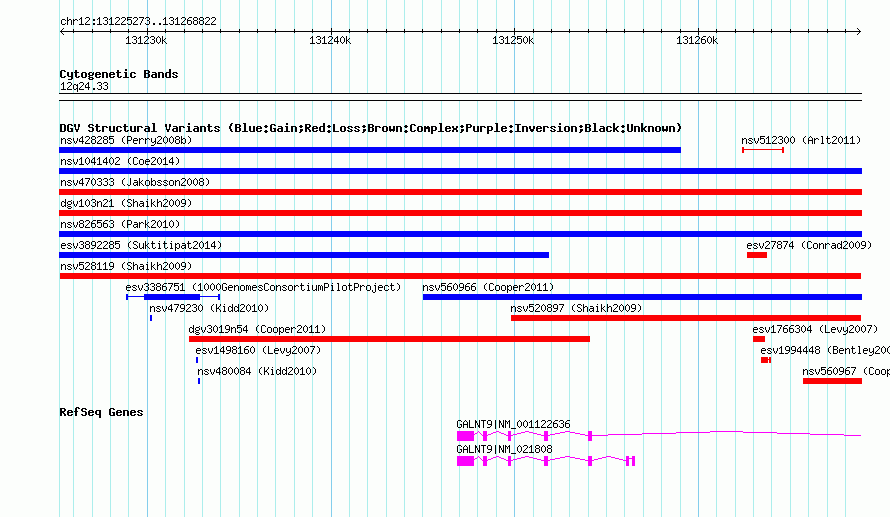Click the red bar under dgv103n21

tap(460, 213)
